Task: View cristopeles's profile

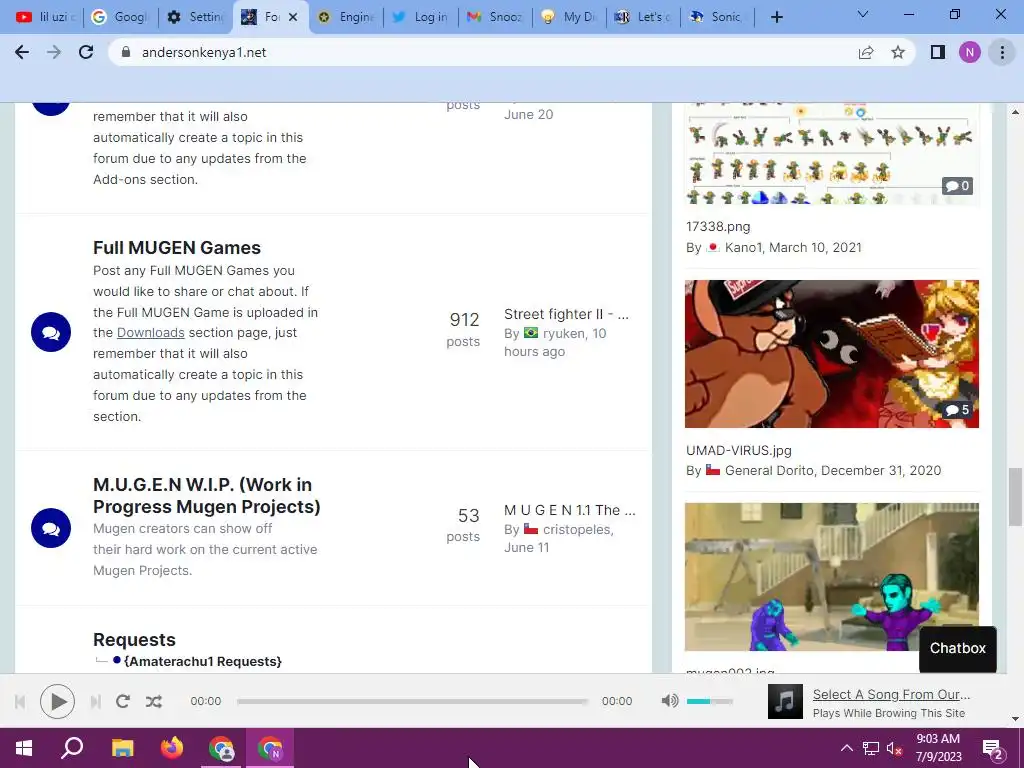Action: point(577,529)
